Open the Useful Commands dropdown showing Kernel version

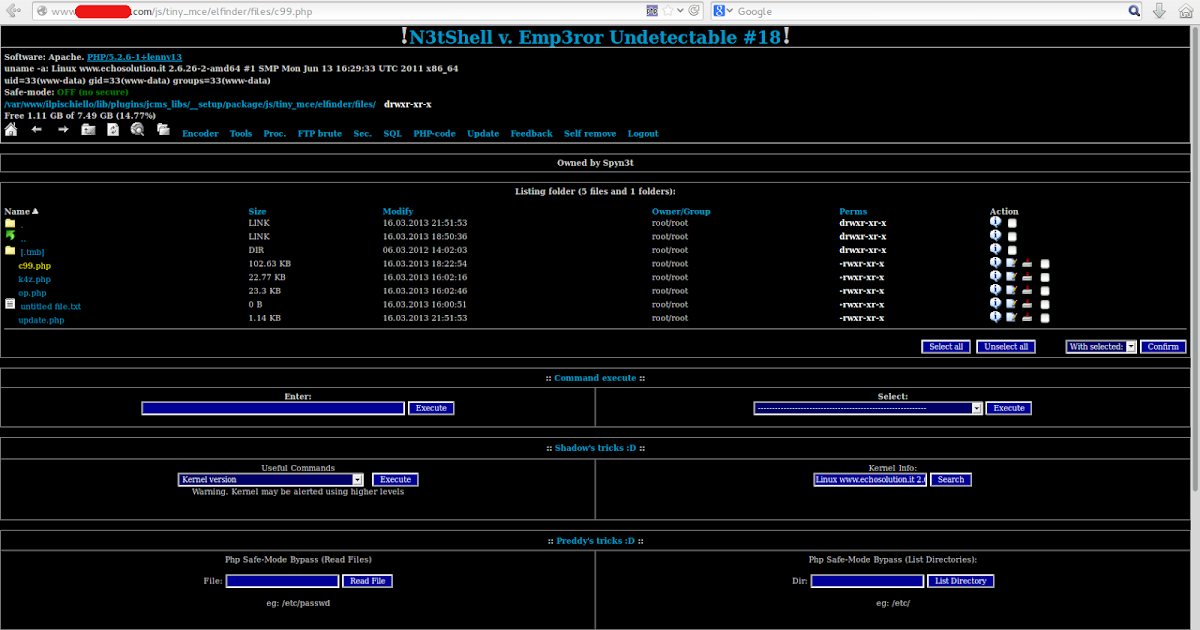270,479
